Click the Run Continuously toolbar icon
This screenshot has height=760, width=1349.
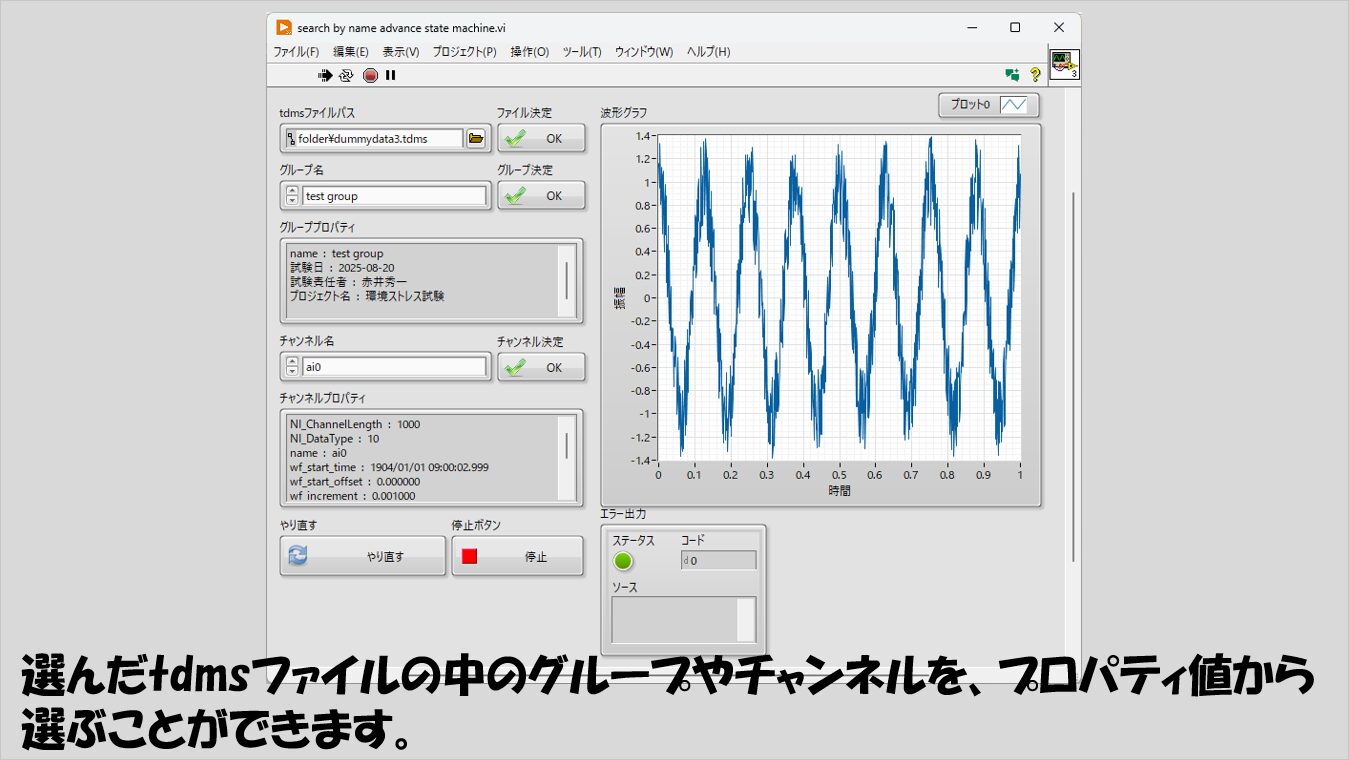click(346, 75)
